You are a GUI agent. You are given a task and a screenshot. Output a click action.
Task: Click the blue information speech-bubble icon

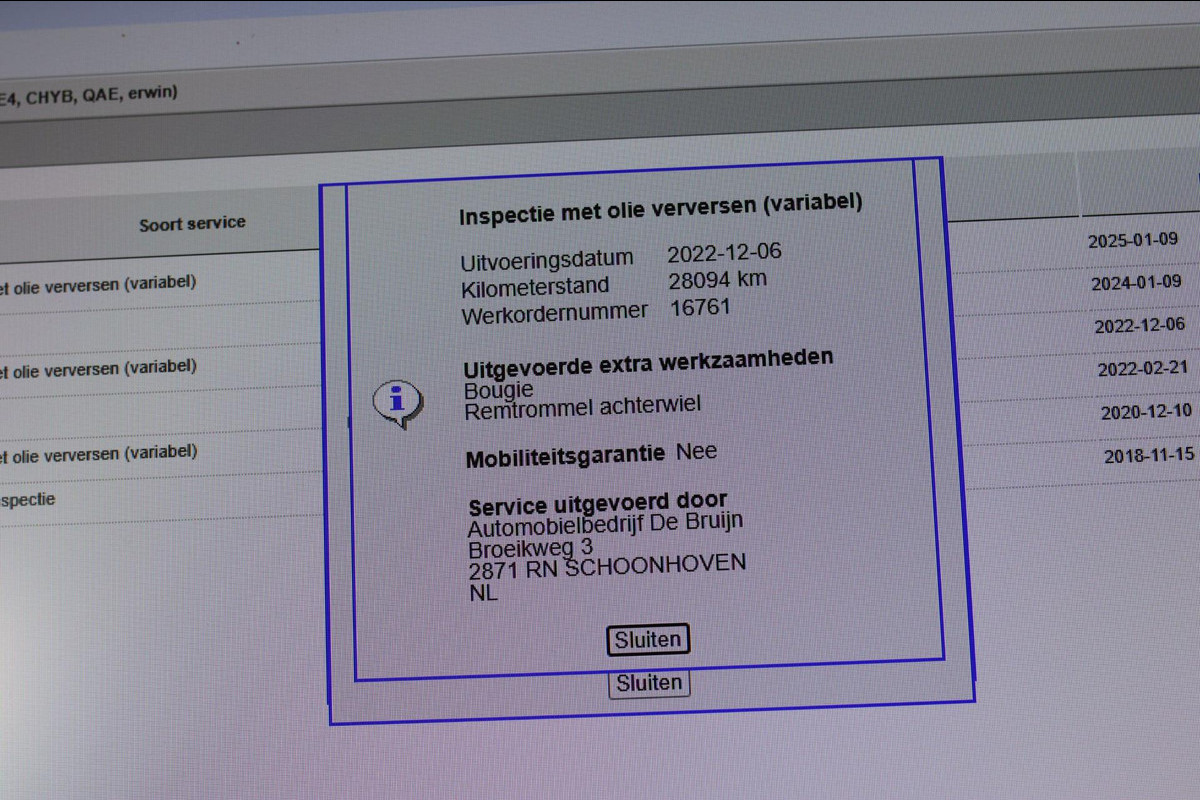coord(398,404)
